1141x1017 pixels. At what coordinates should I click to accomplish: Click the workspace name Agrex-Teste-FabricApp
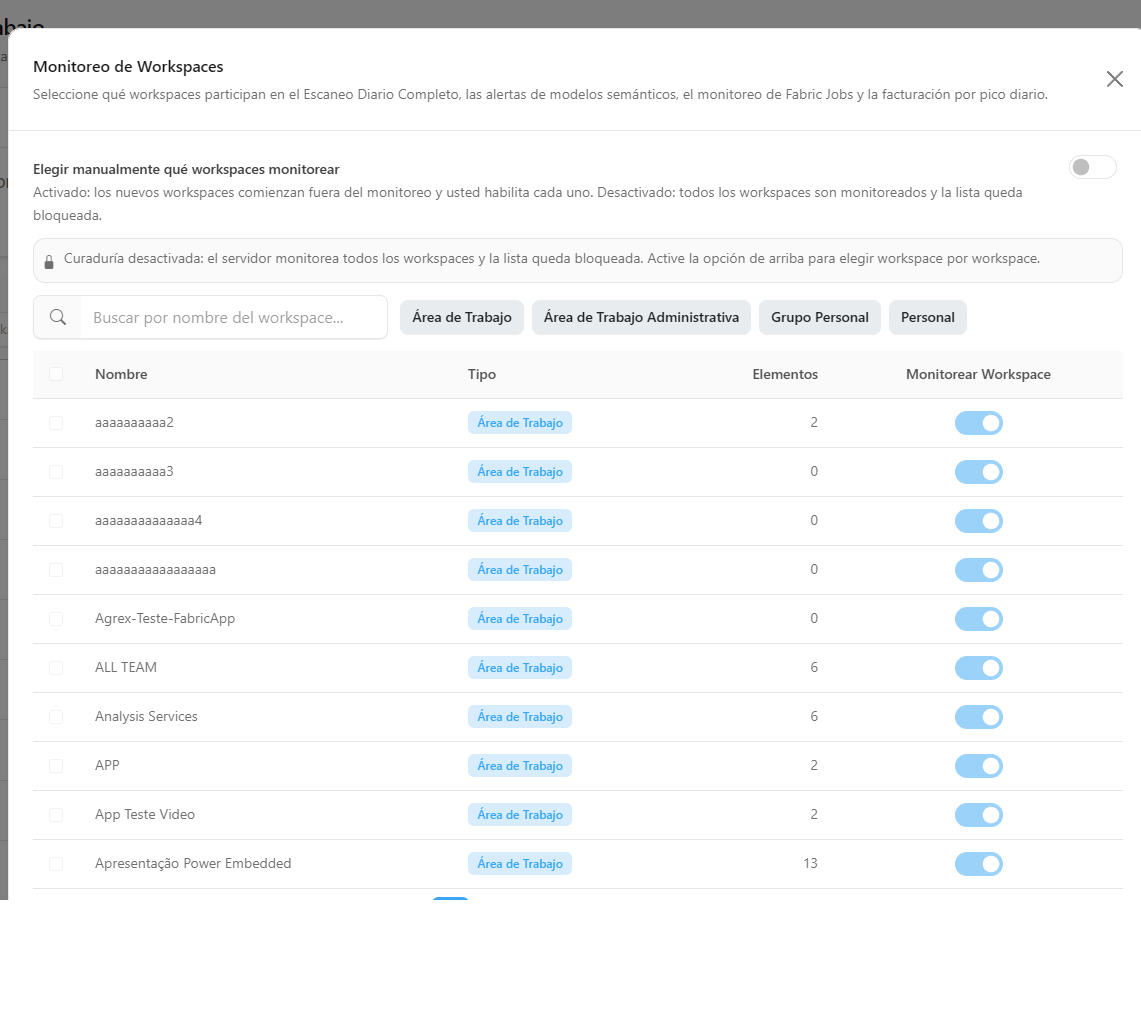164,618
